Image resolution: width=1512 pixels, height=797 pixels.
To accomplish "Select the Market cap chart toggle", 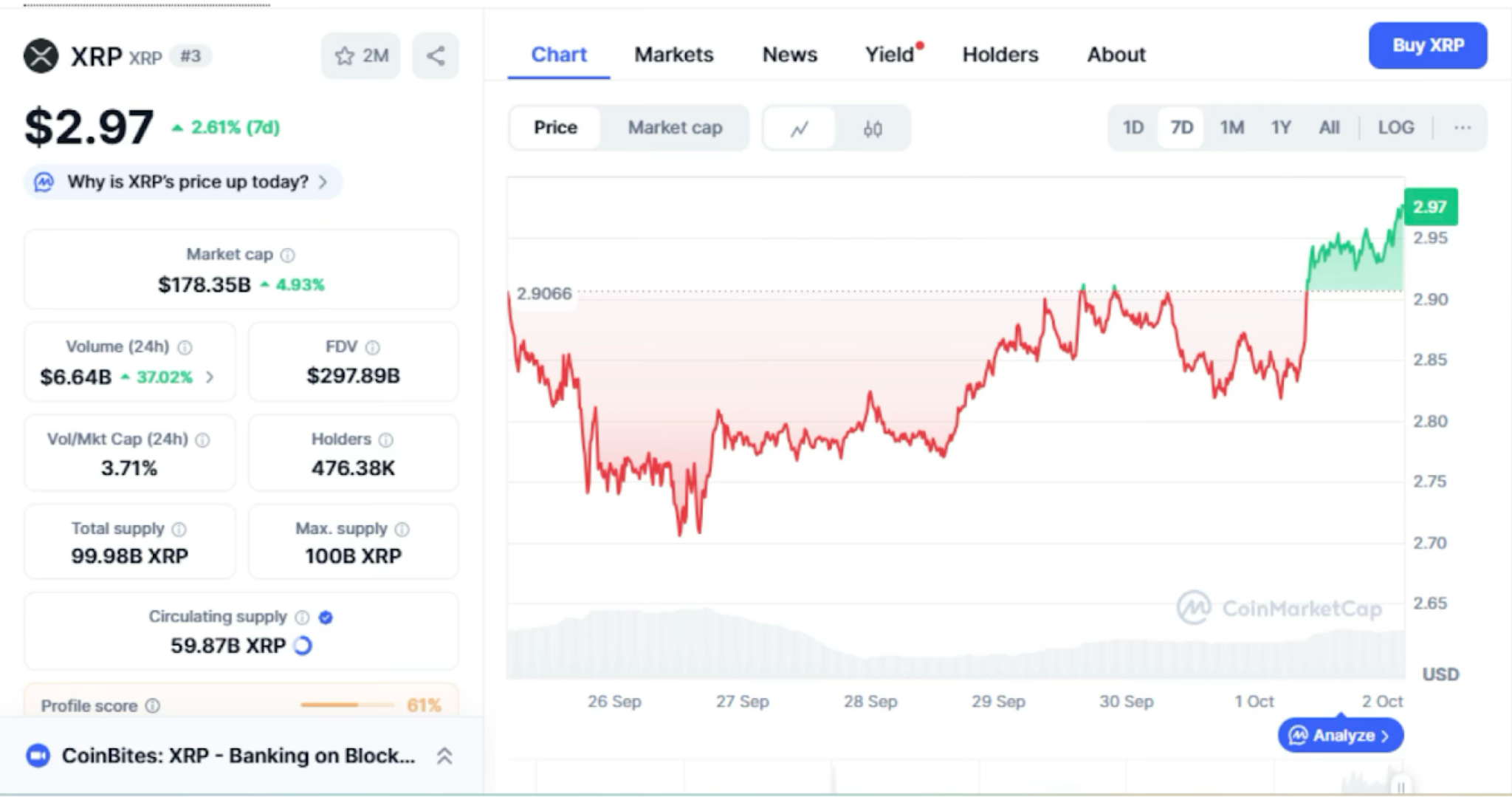I will (x=675, y=128).
